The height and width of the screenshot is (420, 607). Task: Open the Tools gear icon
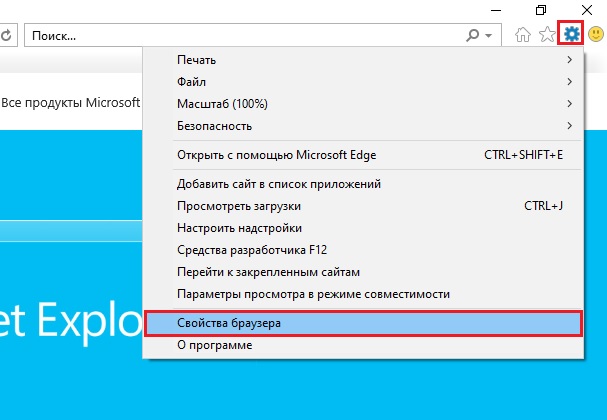(571, 34)
